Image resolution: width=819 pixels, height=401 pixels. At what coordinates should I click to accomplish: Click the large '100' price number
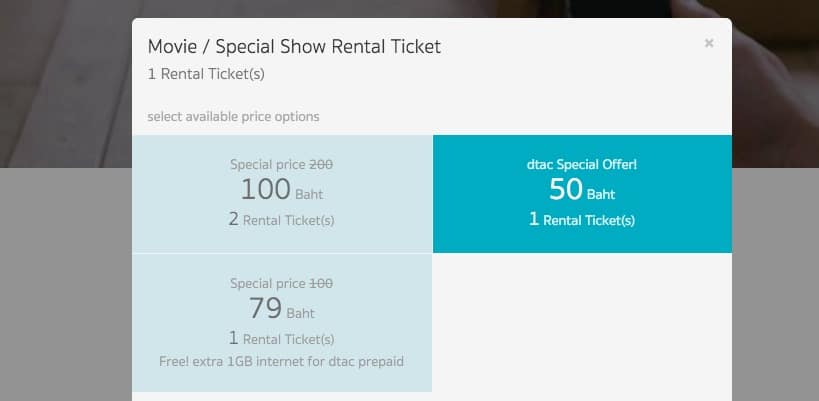pos(265,188)
